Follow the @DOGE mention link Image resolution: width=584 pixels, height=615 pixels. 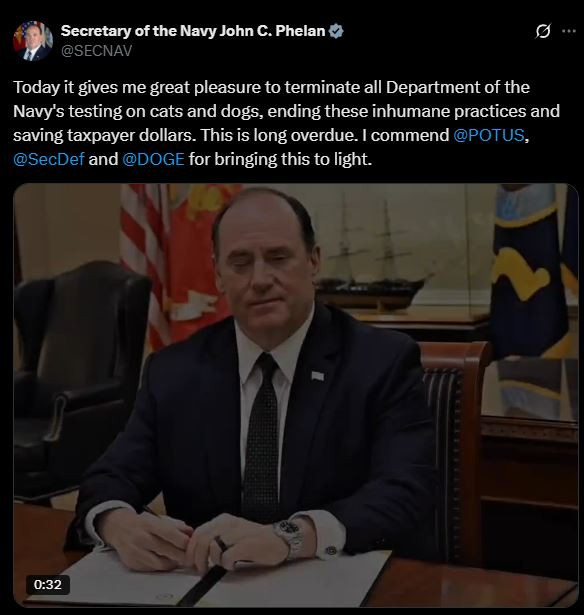tap(153, 159)
